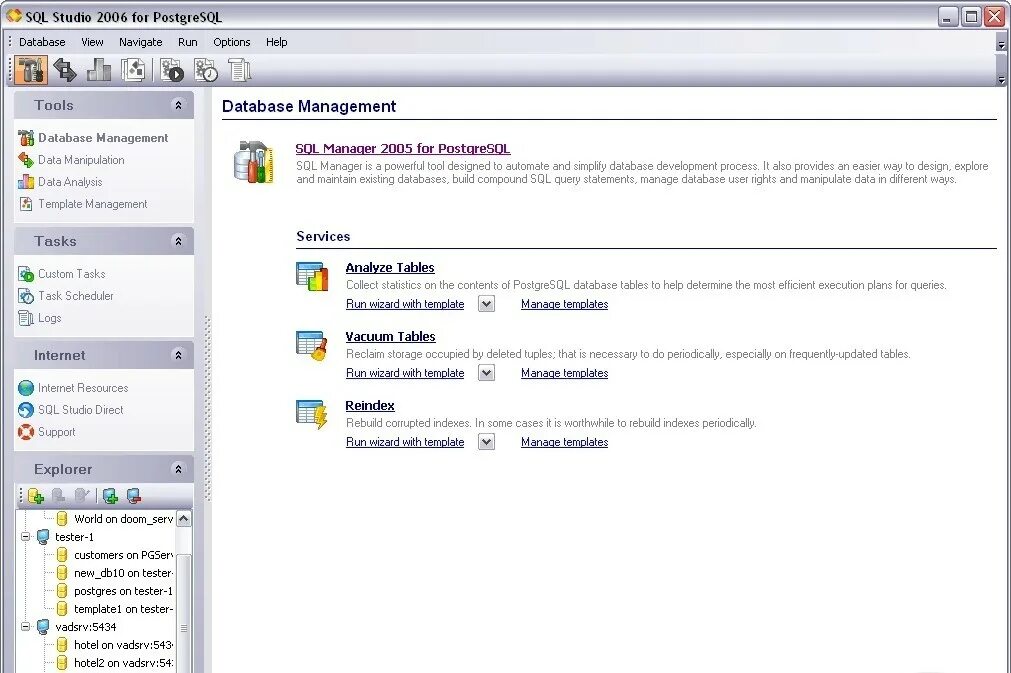Click the SQL Manager tools icon
Image resolution: width=1011 pixels, height=673 pixels.
pyautogui.click(x=253, y=162)
